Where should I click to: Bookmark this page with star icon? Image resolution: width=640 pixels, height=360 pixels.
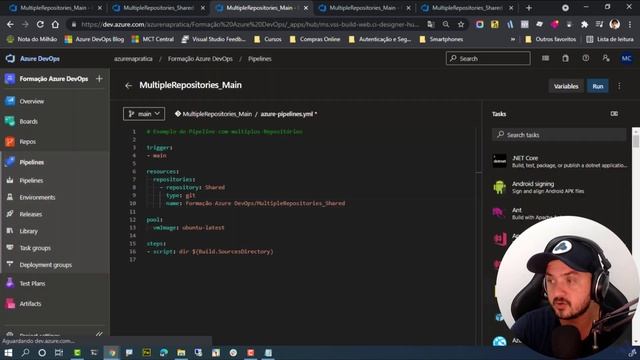click(x=461, y=24)
